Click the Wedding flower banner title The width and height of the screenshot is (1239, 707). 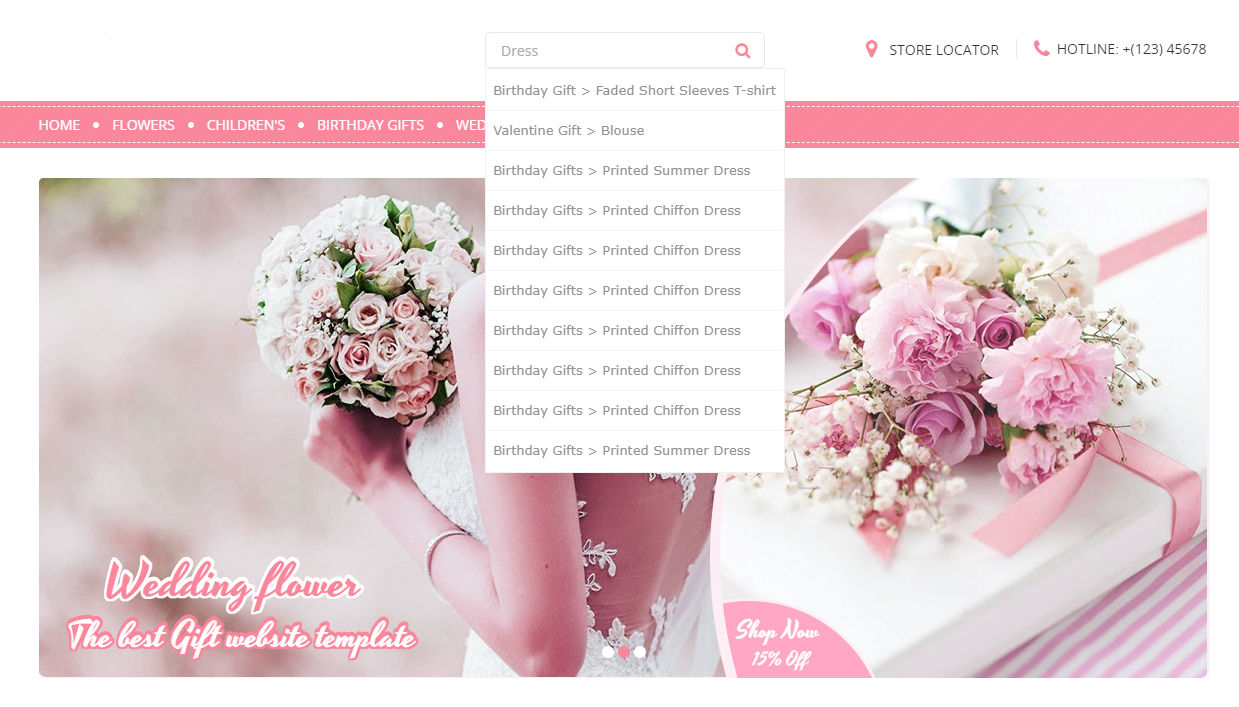pyautogui.click(x=232, y=584)
